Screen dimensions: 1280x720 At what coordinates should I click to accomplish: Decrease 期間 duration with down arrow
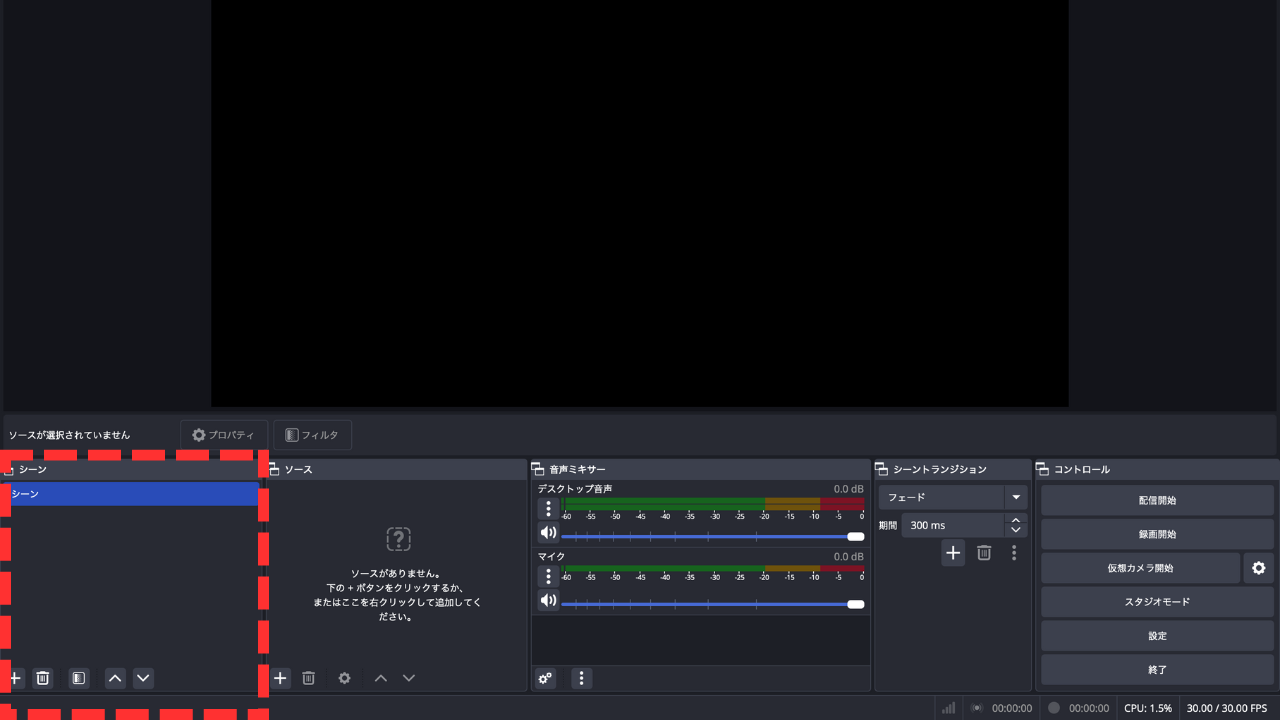click(x=1016, y=531)
